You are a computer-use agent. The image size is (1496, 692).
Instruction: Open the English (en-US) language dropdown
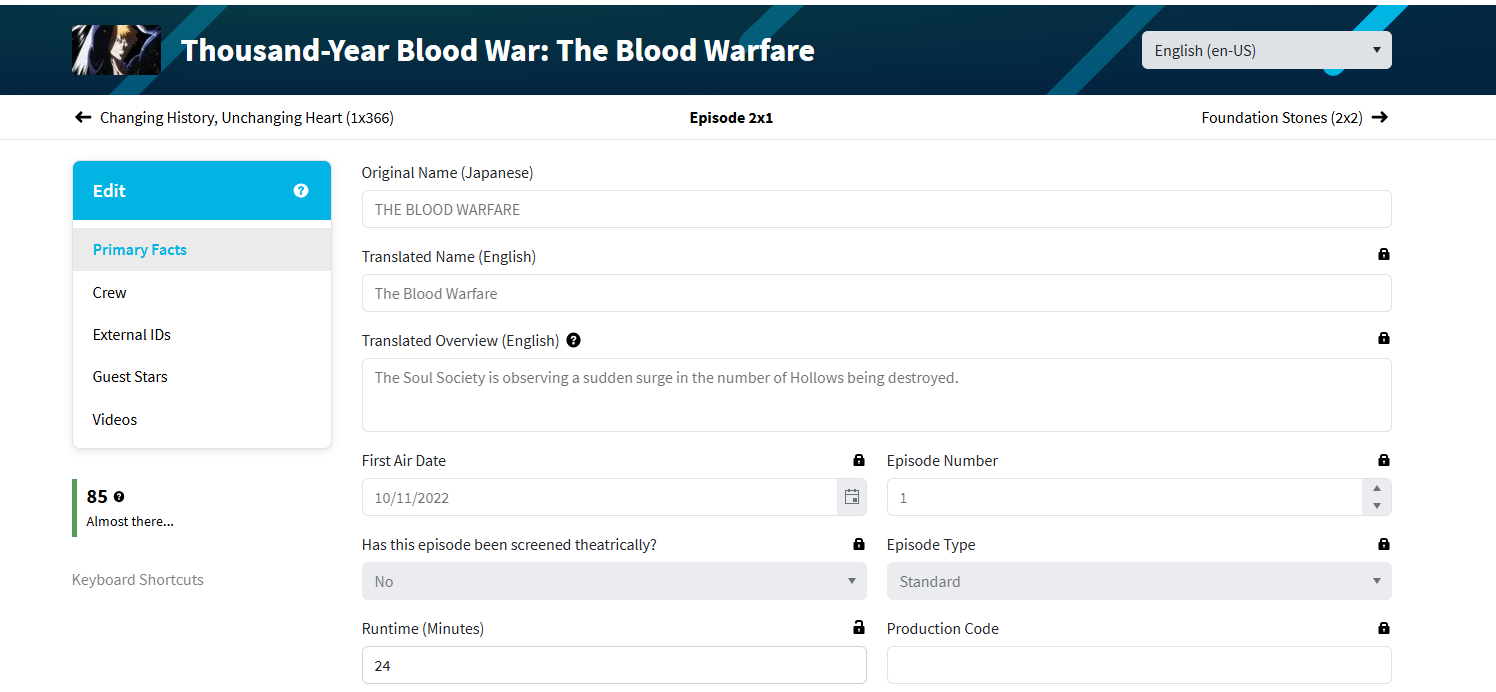tap(1266, 50)
